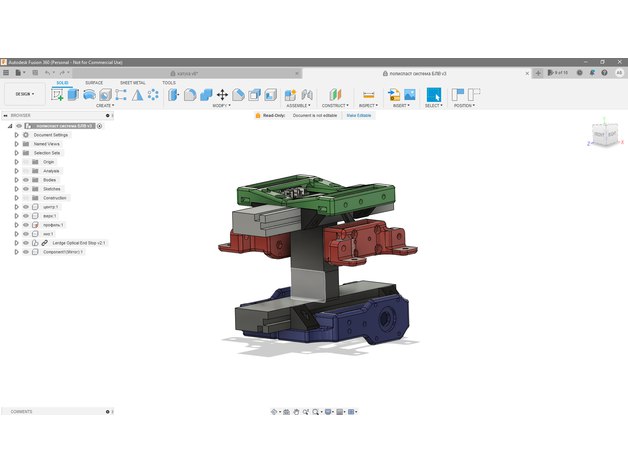Select the Create Sketch tool
This screenshot has width=628, height=472.
[x=57, y=95]
